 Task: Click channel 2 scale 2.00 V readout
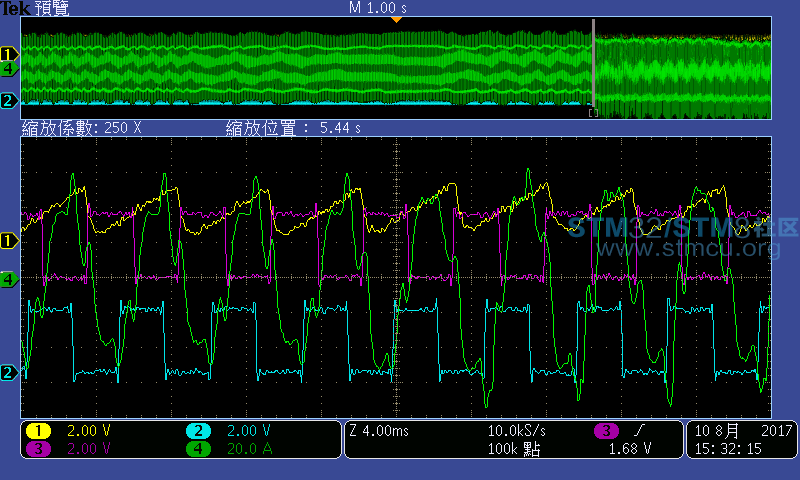[x=248, y=431]
